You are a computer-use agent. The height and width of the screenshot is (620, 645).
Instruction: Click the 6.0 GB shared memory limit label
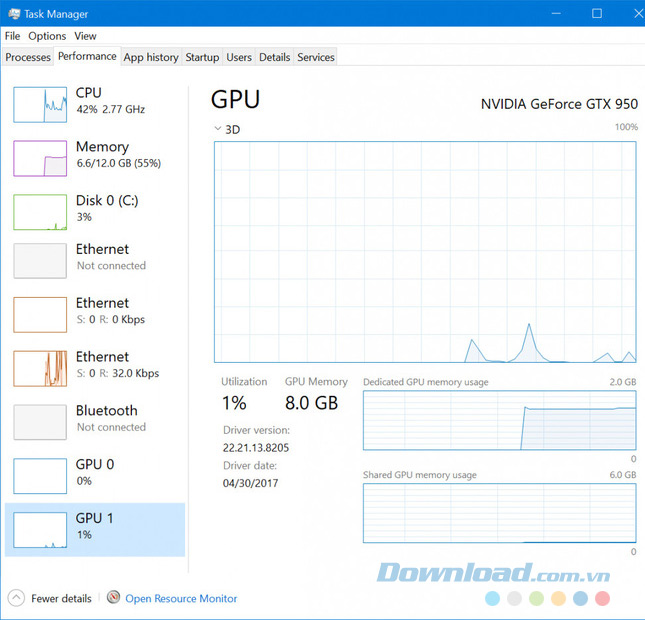pos(623,475)
